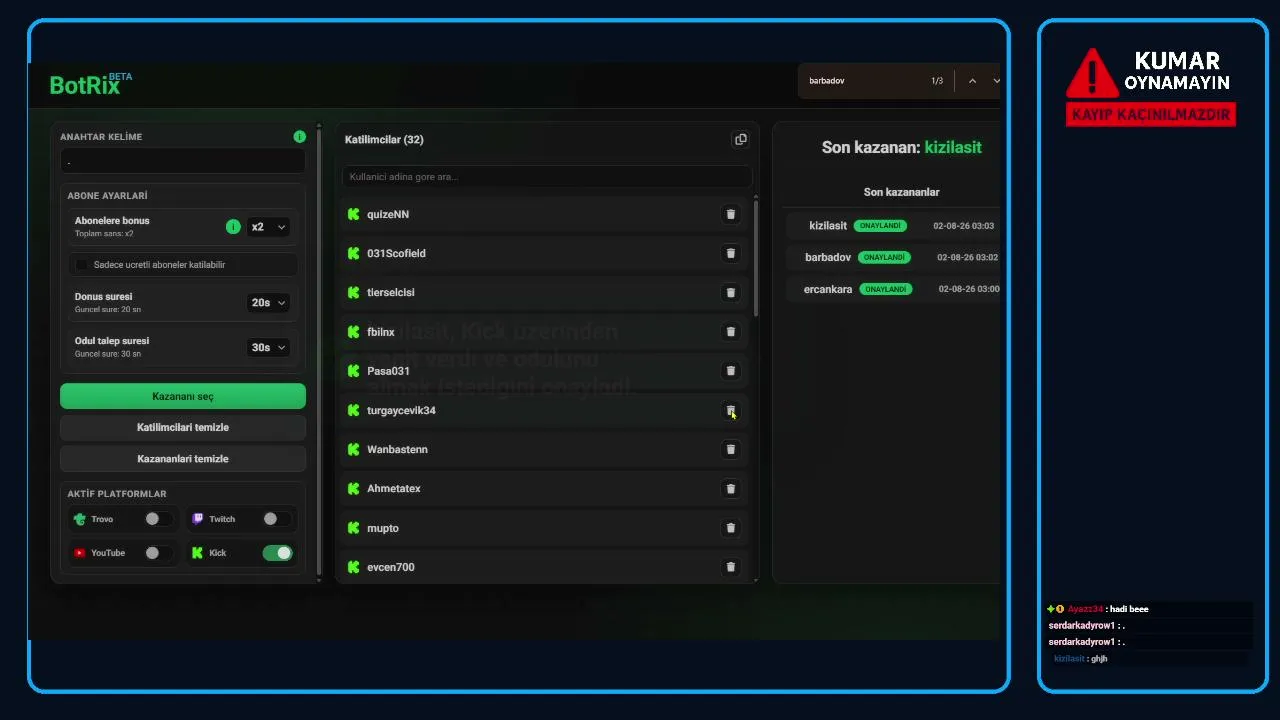Click ONAYLANDI badge next to barbadov

coord(884,257)
